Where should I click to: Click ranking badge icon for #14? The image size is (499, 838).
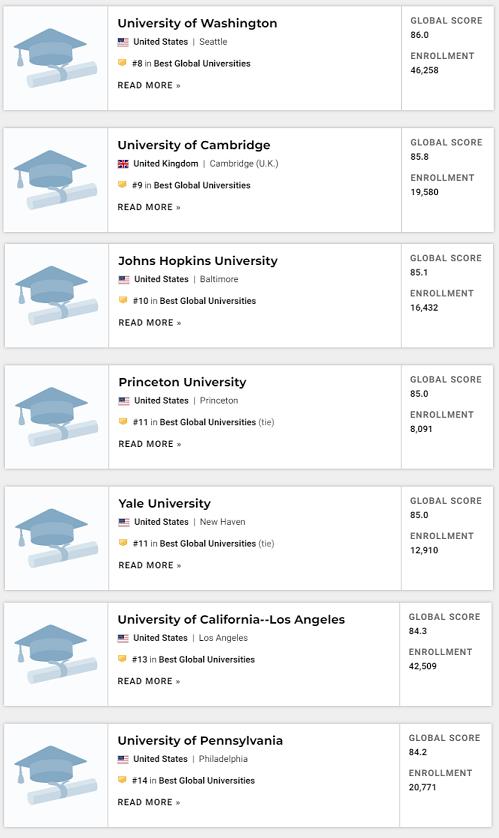click(122, 780)
